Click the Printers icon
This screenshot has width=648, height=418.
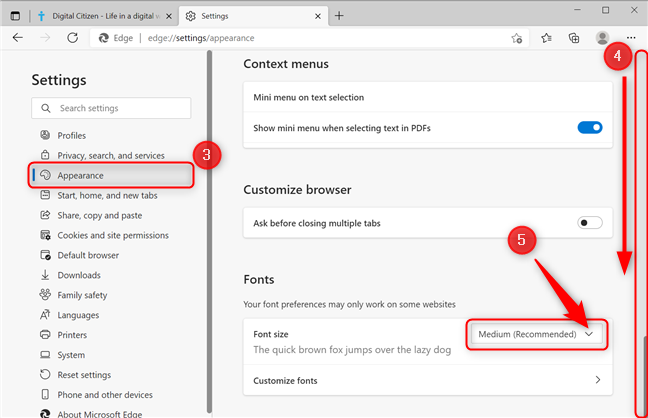pyautogui.click(x=45, y=334)
